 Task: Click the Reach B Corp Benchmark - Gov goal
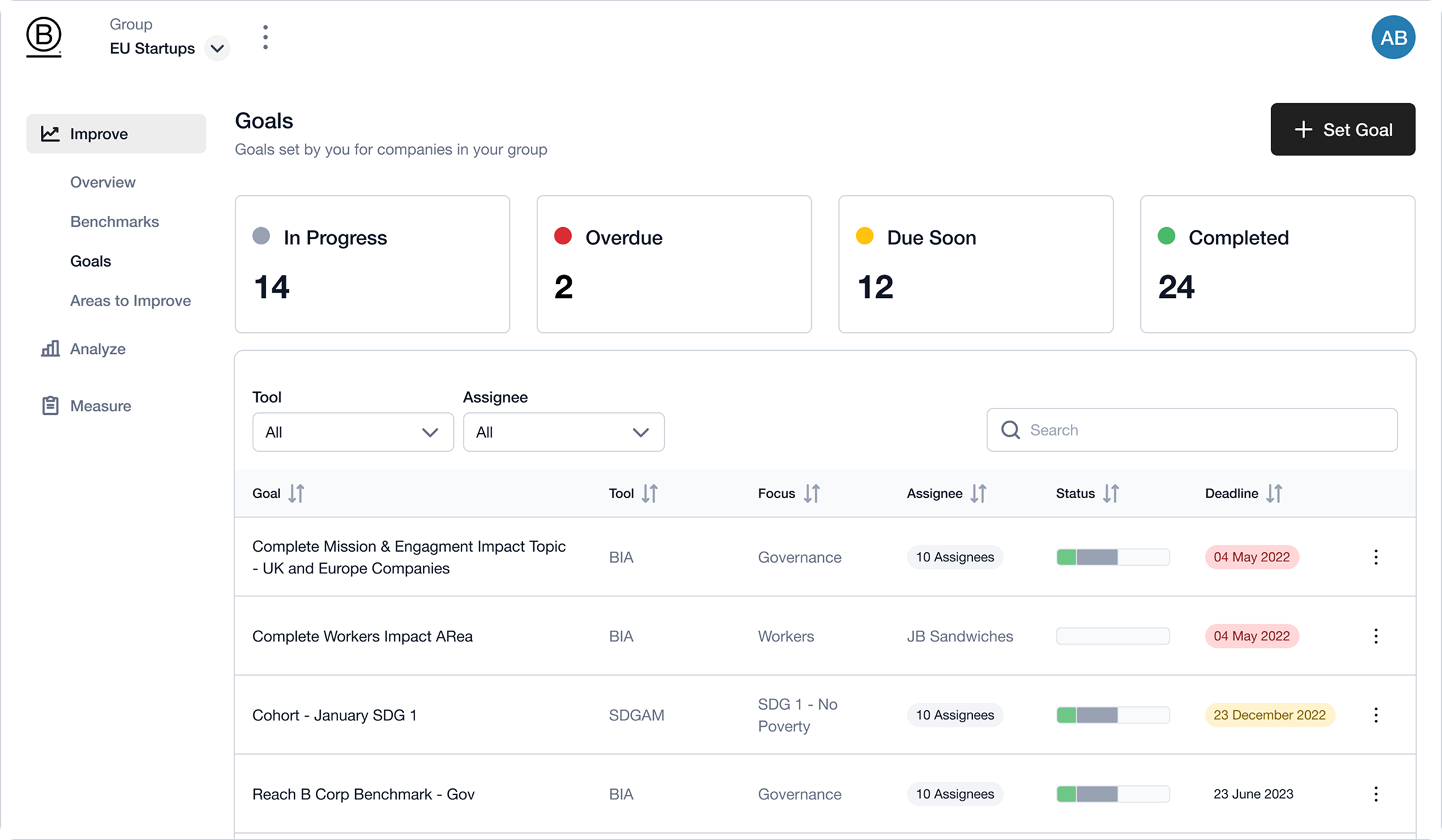click(x=364, y=794)
